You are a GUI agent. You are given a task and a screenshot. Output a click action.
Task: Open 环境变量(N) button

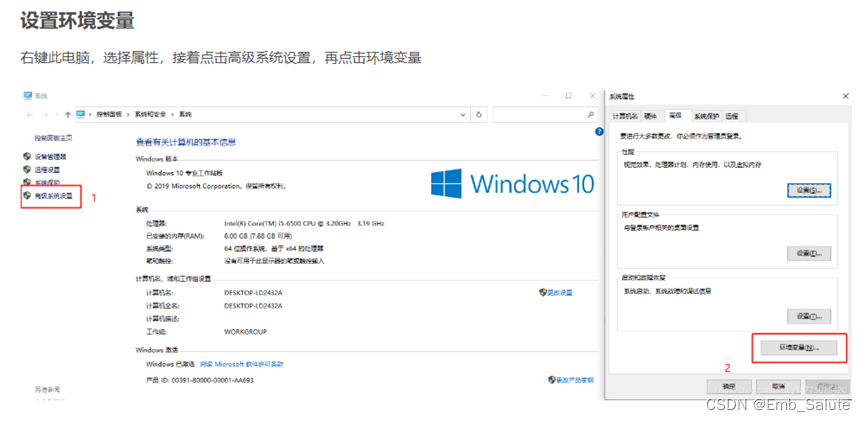[x=799, y=348]
